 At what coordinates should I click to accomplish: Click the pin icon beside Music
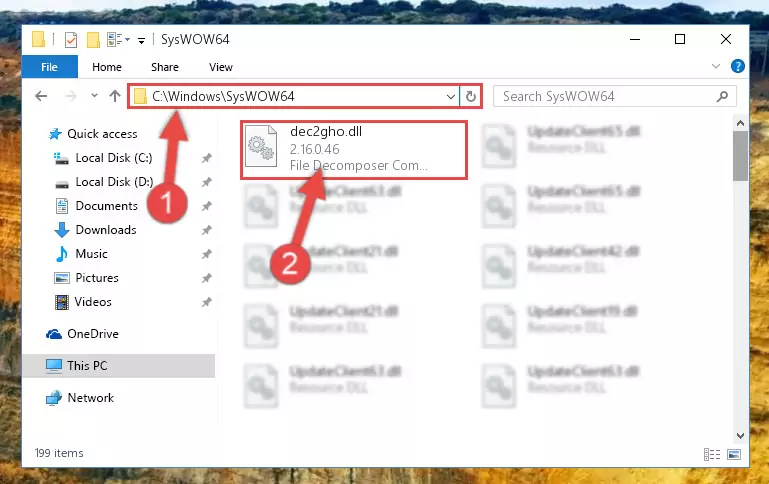tap(206, 255)
